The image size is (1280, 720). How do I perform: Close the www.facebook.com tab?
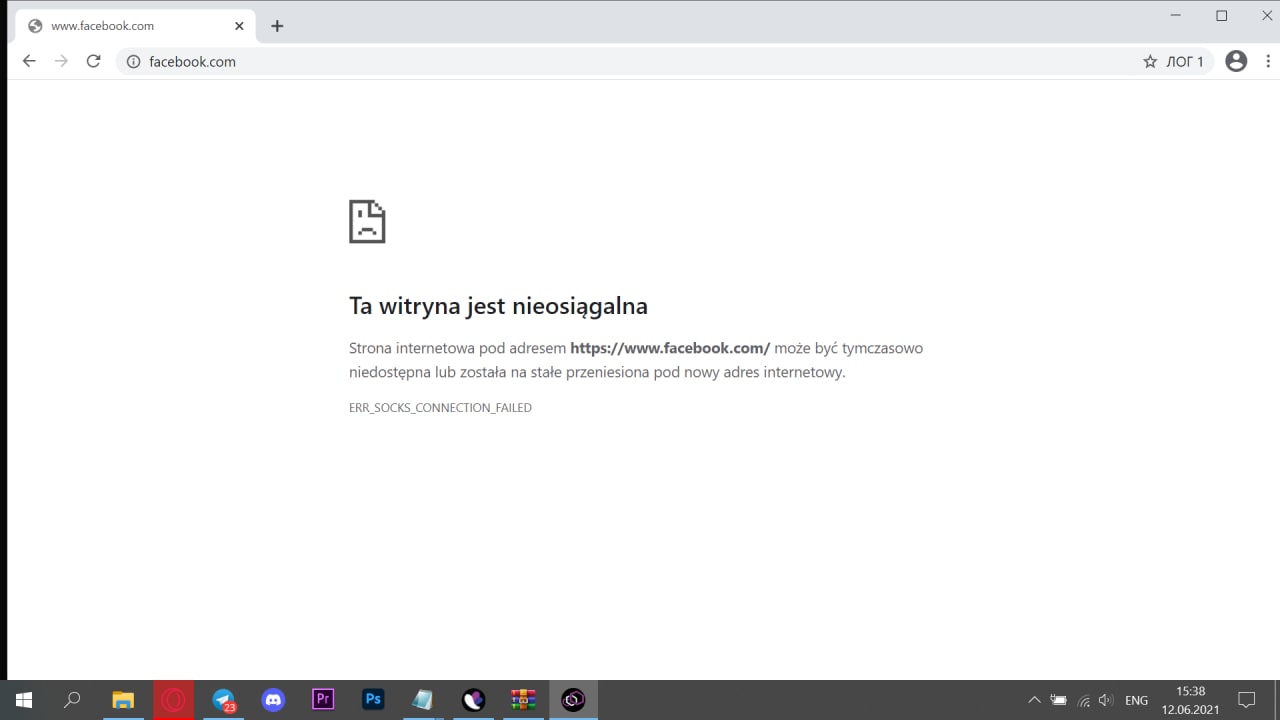239,26
